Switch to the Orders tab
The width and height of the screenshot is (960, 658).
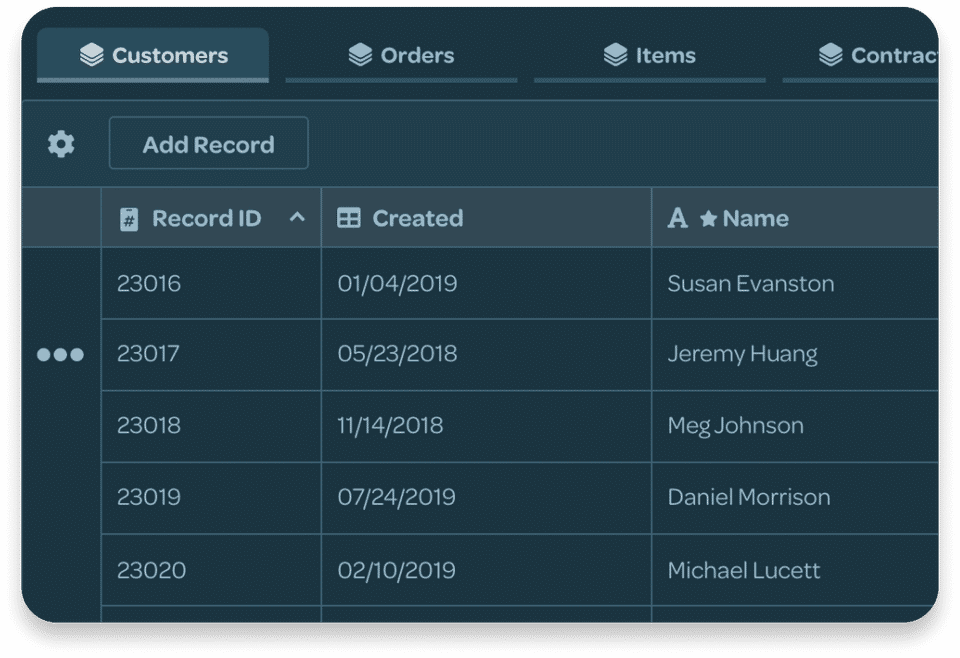[x=401, y=56]
